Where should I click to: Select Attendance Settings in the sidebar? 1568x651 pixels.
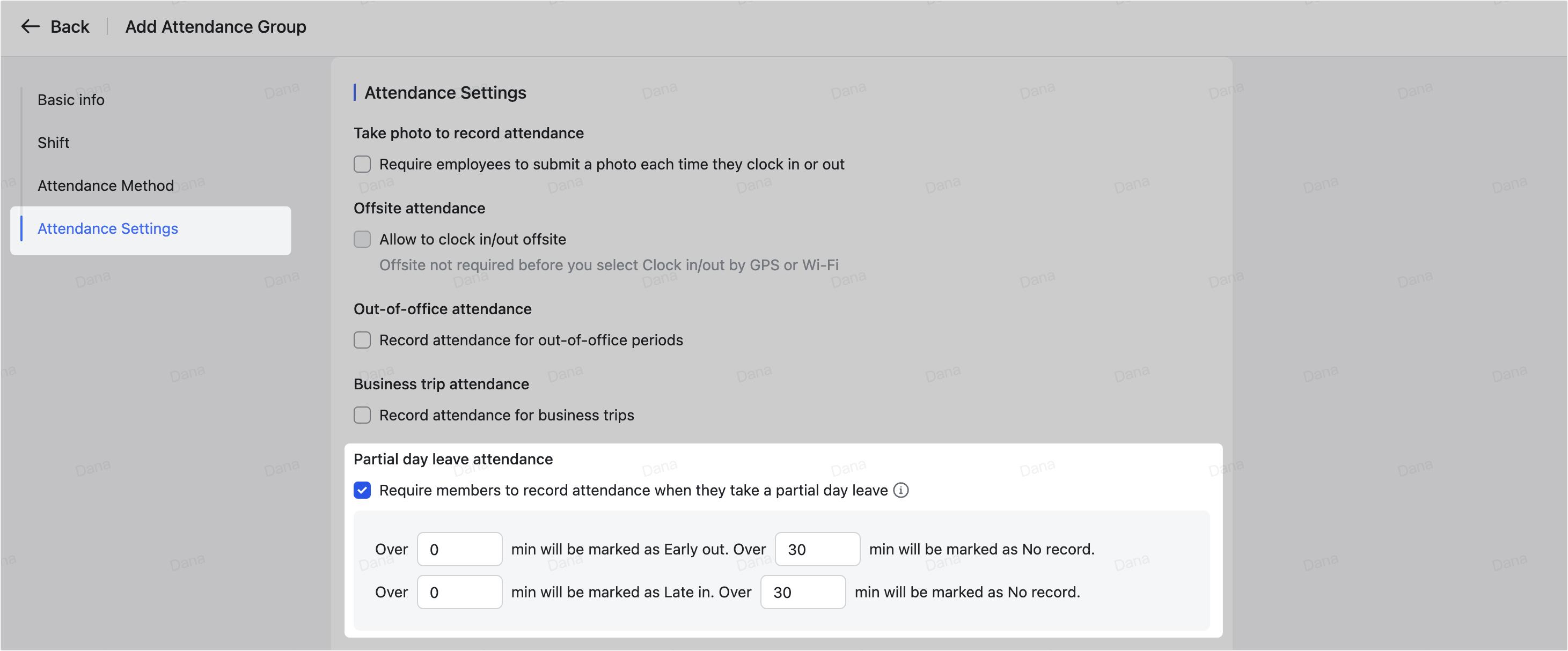[x=108, y=229]
